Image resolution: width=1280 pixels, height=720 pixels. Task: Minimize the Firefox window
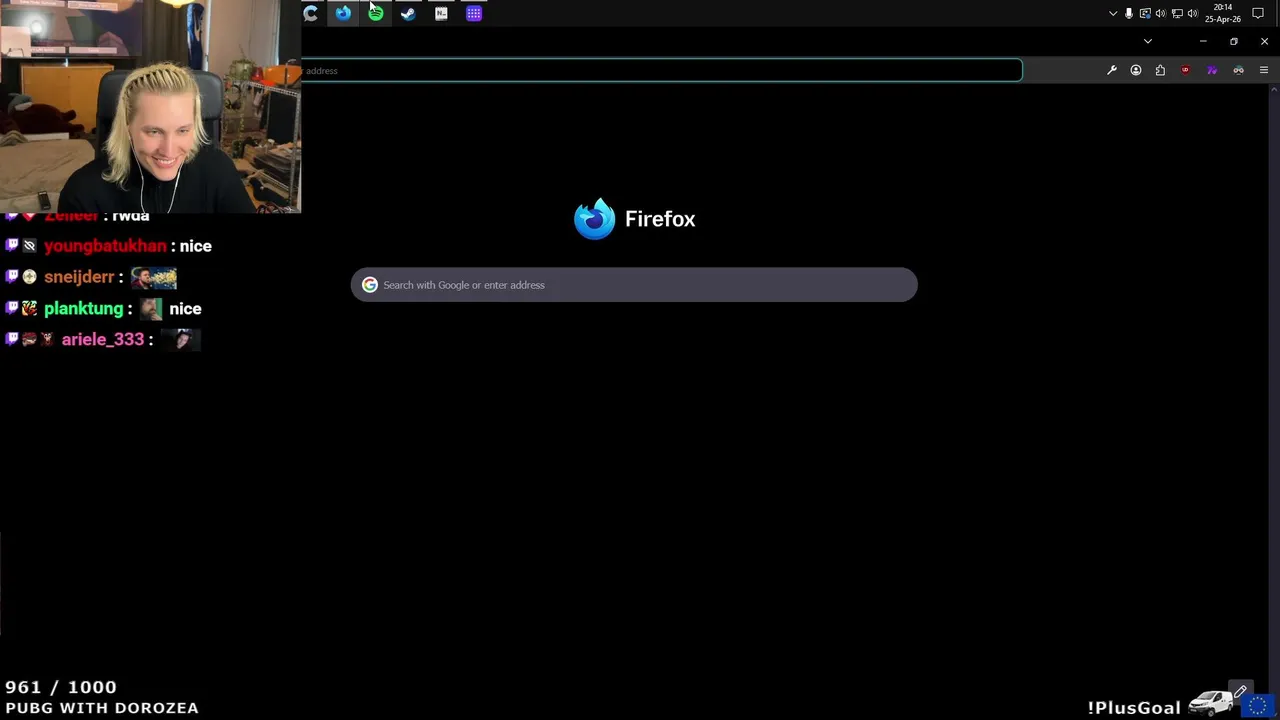1203,41
